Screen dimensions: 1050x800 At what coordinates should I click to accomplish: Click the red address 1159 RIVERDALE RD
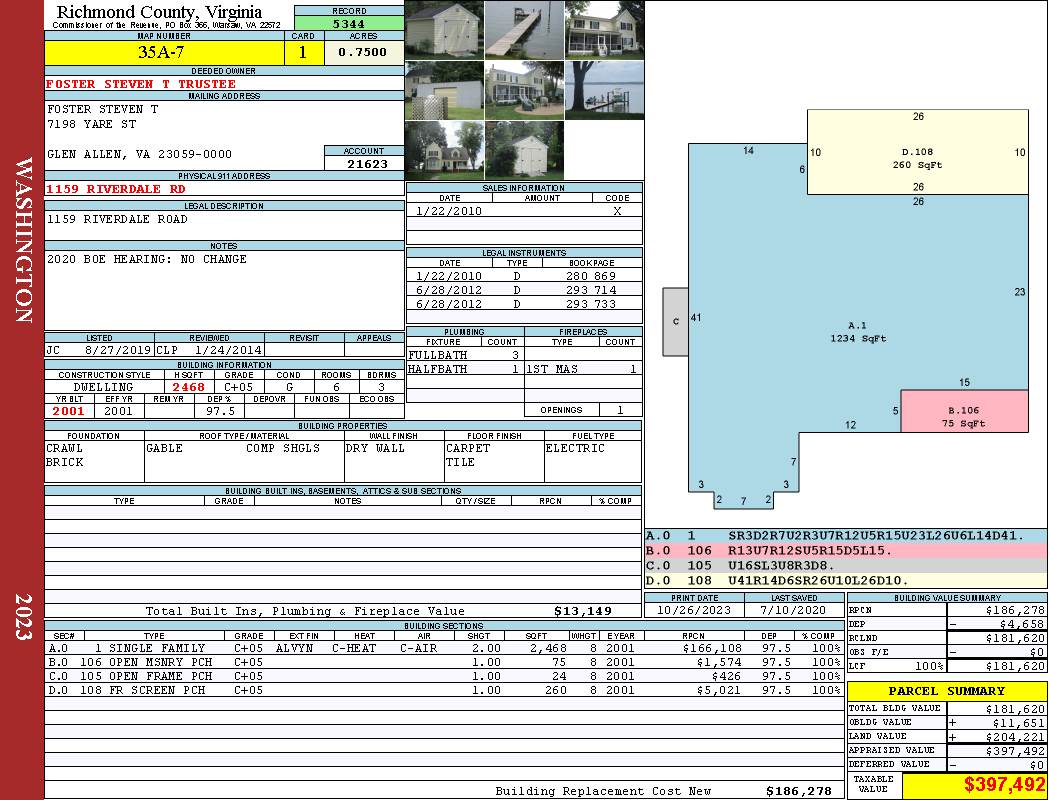point(116,188)
